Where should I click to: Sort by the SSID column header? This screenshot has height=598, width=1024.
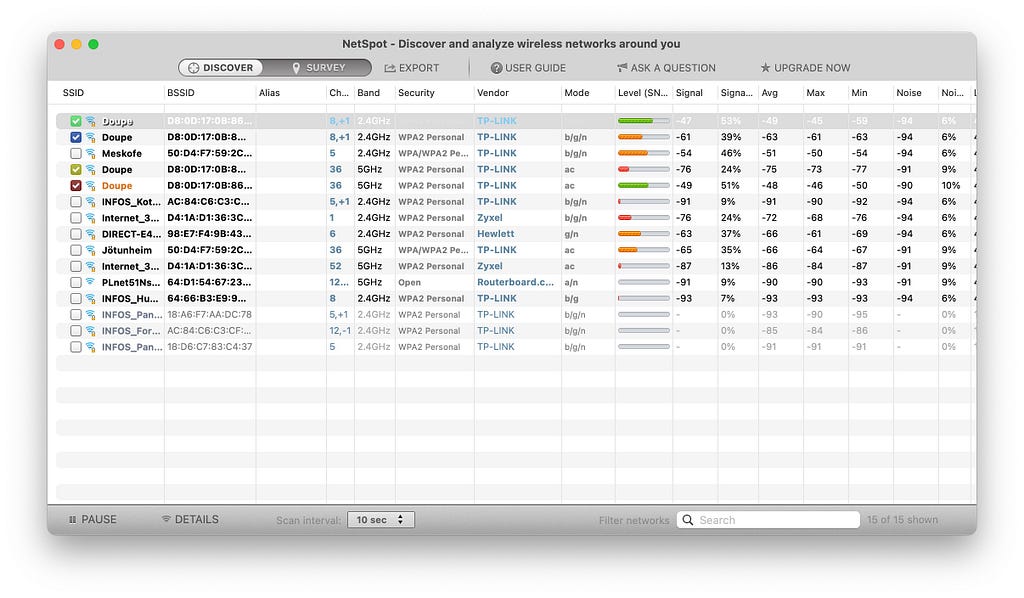pyautogui.click(x=73, y=93)
